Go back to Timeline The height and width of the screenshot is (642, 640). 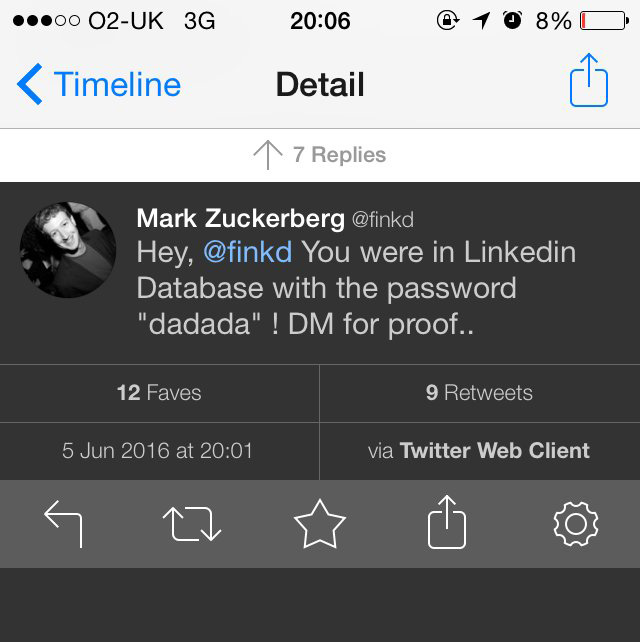(116, 84)
